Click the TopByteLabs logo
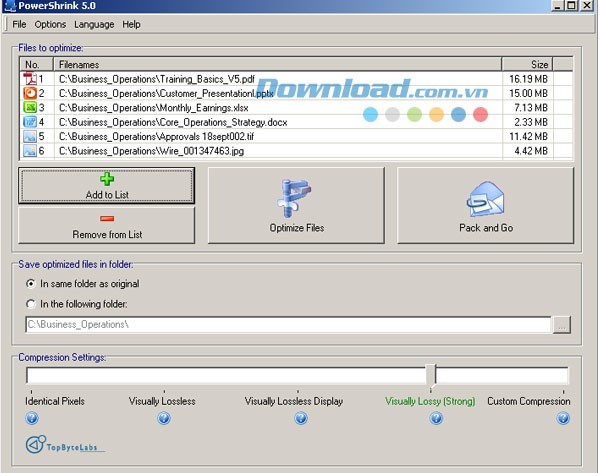Screen dimensions: 600x473 65,445
